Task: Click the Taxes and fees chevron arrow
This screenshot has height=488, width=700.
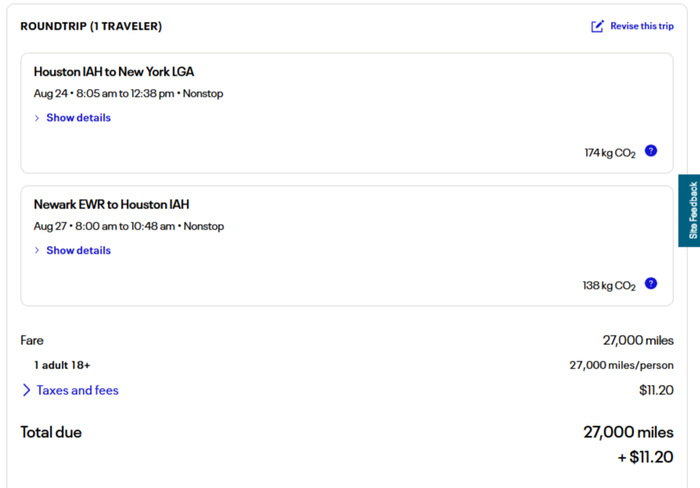Action: [26, 390]
